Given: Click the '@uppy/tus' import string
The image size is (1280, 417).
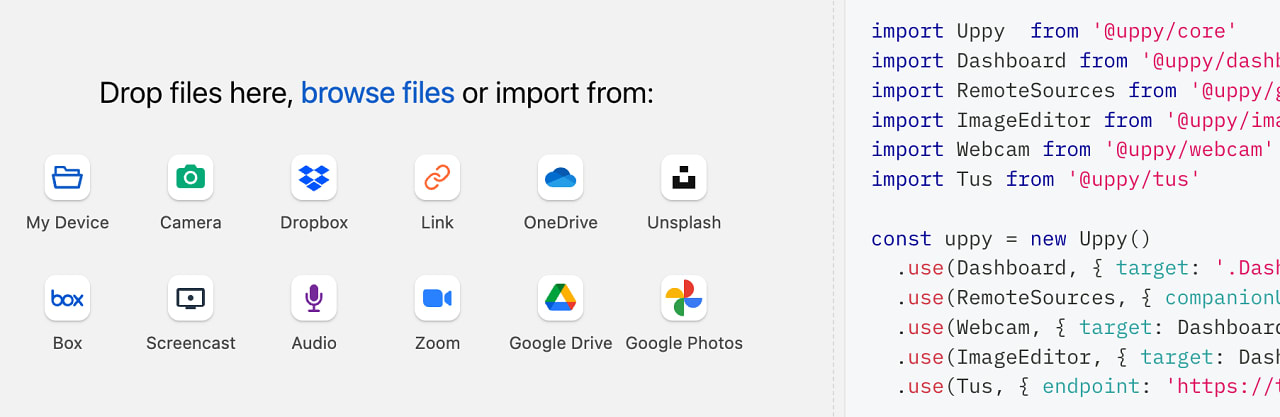Looking at the screenshot, I should [1133, 179].
